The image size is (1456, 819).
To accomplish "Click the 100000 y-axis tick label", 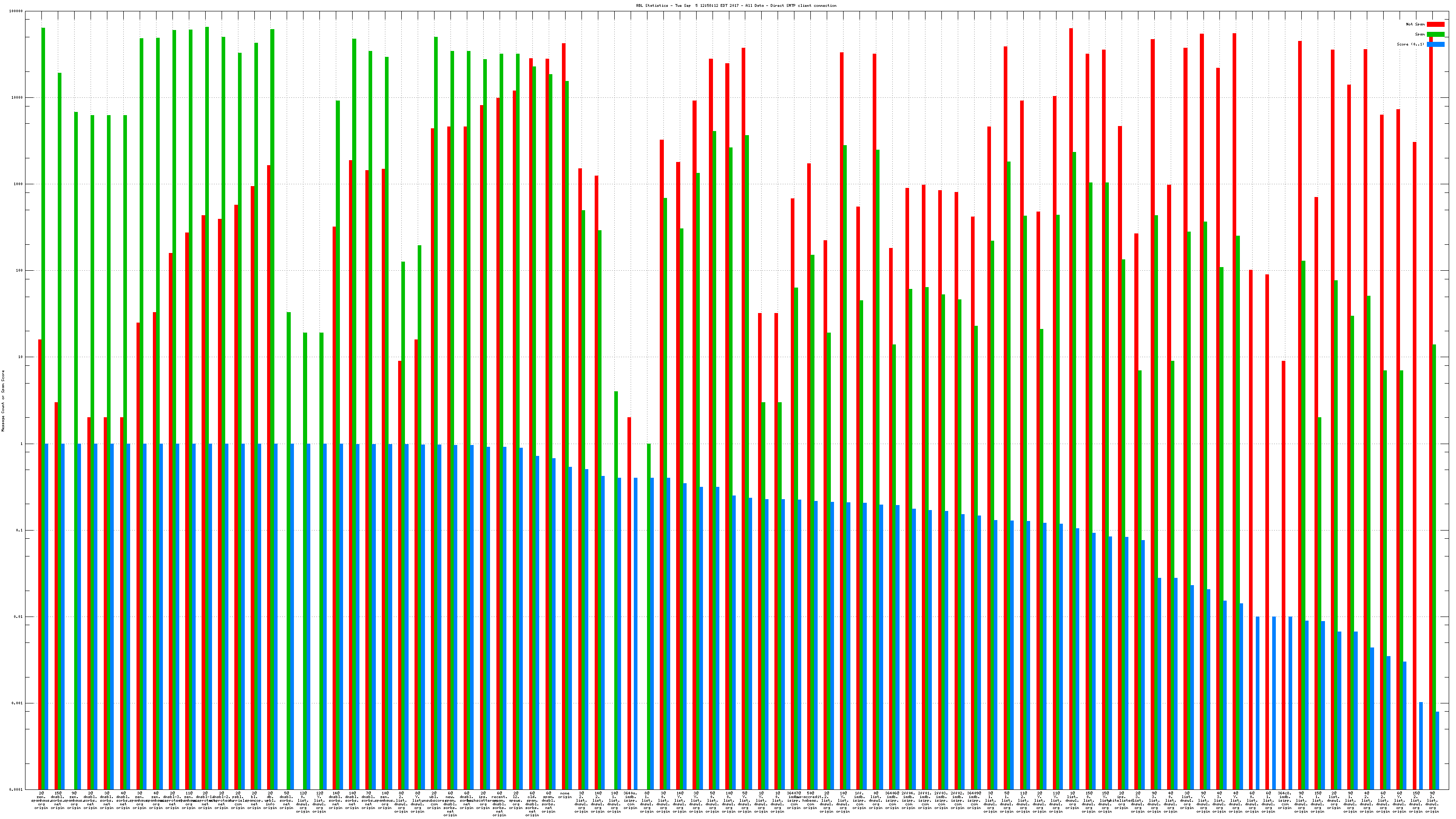I will [16, 11].
